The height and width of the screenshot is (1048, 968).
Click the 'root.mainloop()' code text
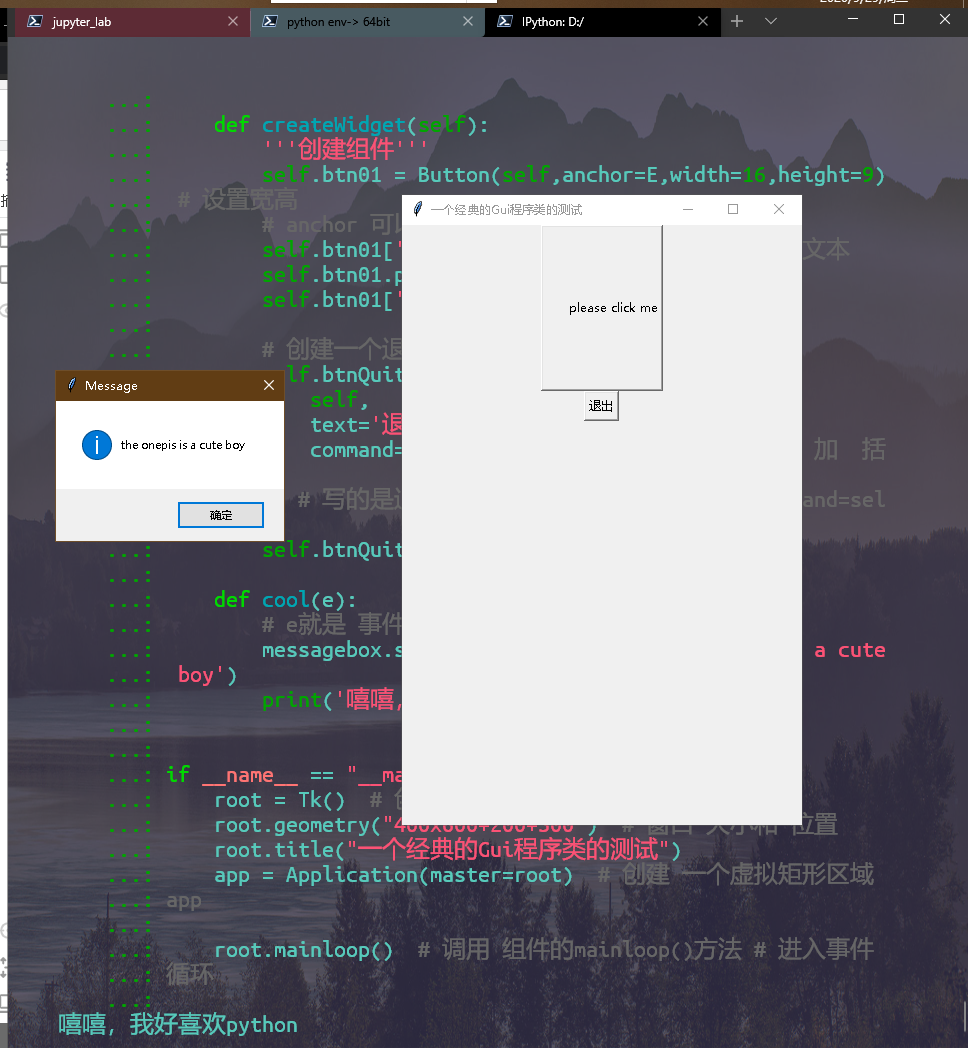(304, 950)
